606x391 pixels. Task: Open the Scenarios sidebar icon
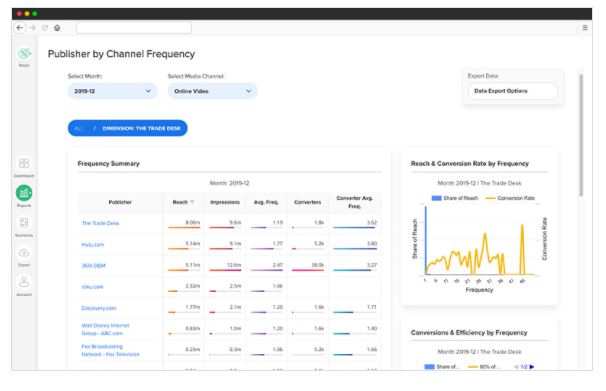tap(24, 223)
